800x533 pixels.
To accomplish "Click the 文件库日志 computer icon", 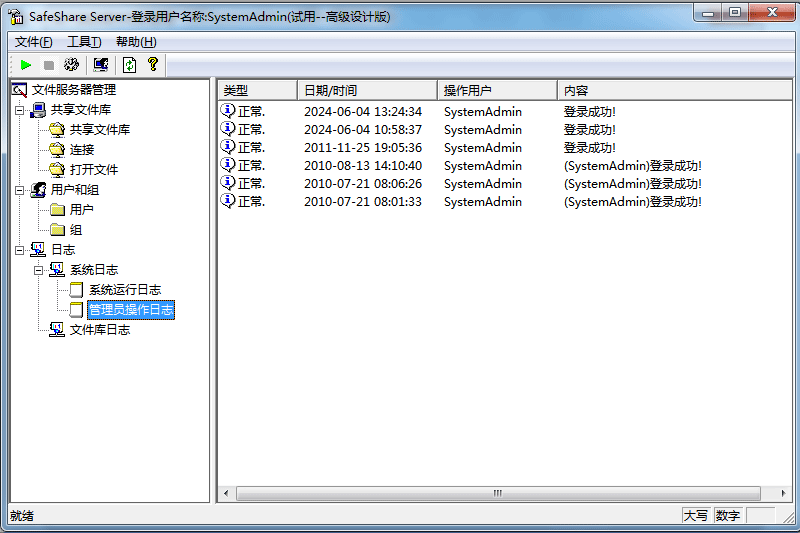I will [57, 330].
